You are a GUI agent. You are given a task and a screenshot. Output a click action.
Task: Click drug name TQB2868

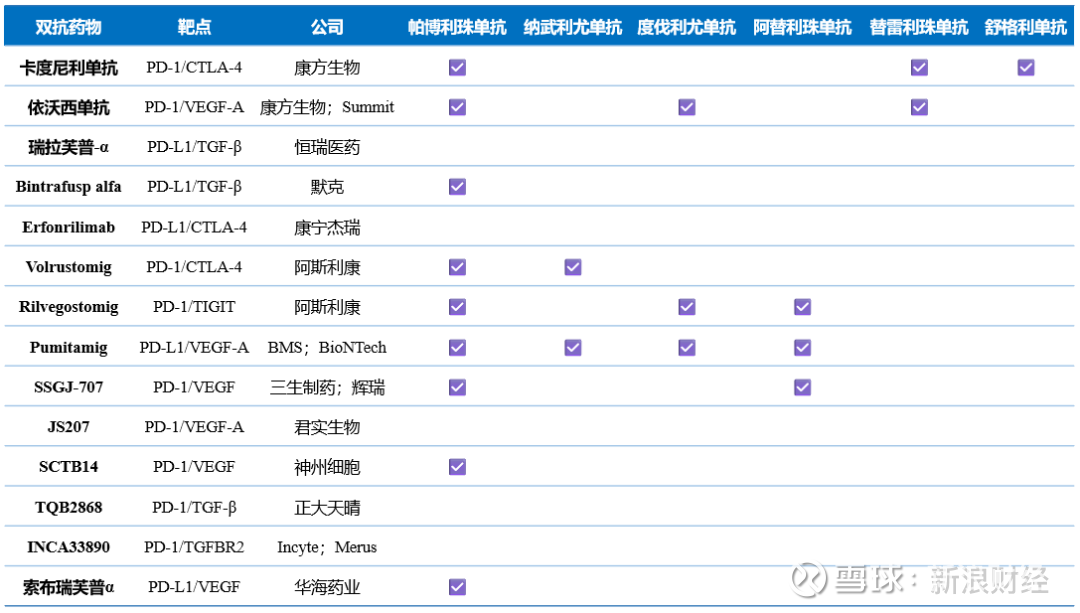coord(68,508)
